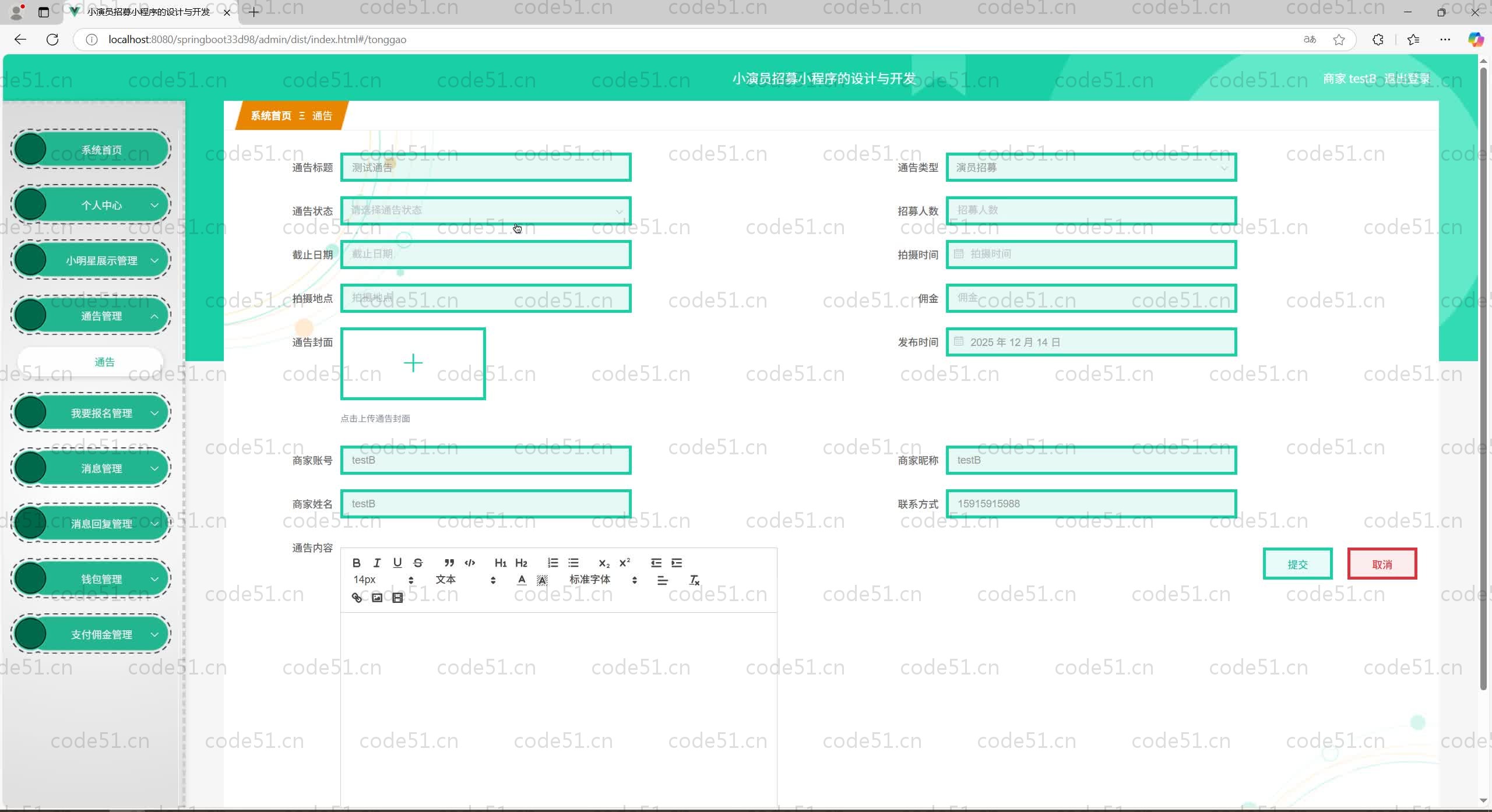Click the 提交 submit button
The height and width of the screenshot is (812, 1492).
click(1297, 564)
